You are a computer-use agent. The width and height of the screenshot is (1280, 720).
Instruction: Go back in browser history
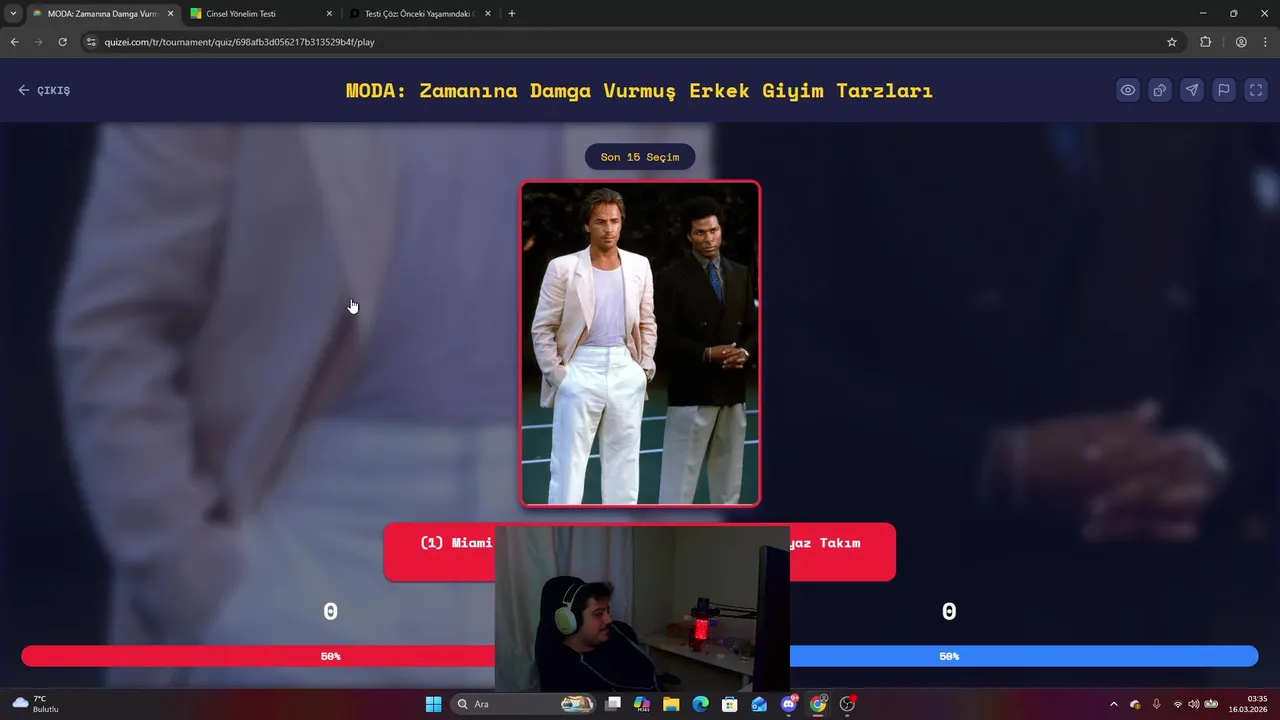pyautogui.click(x=14, y=42)
